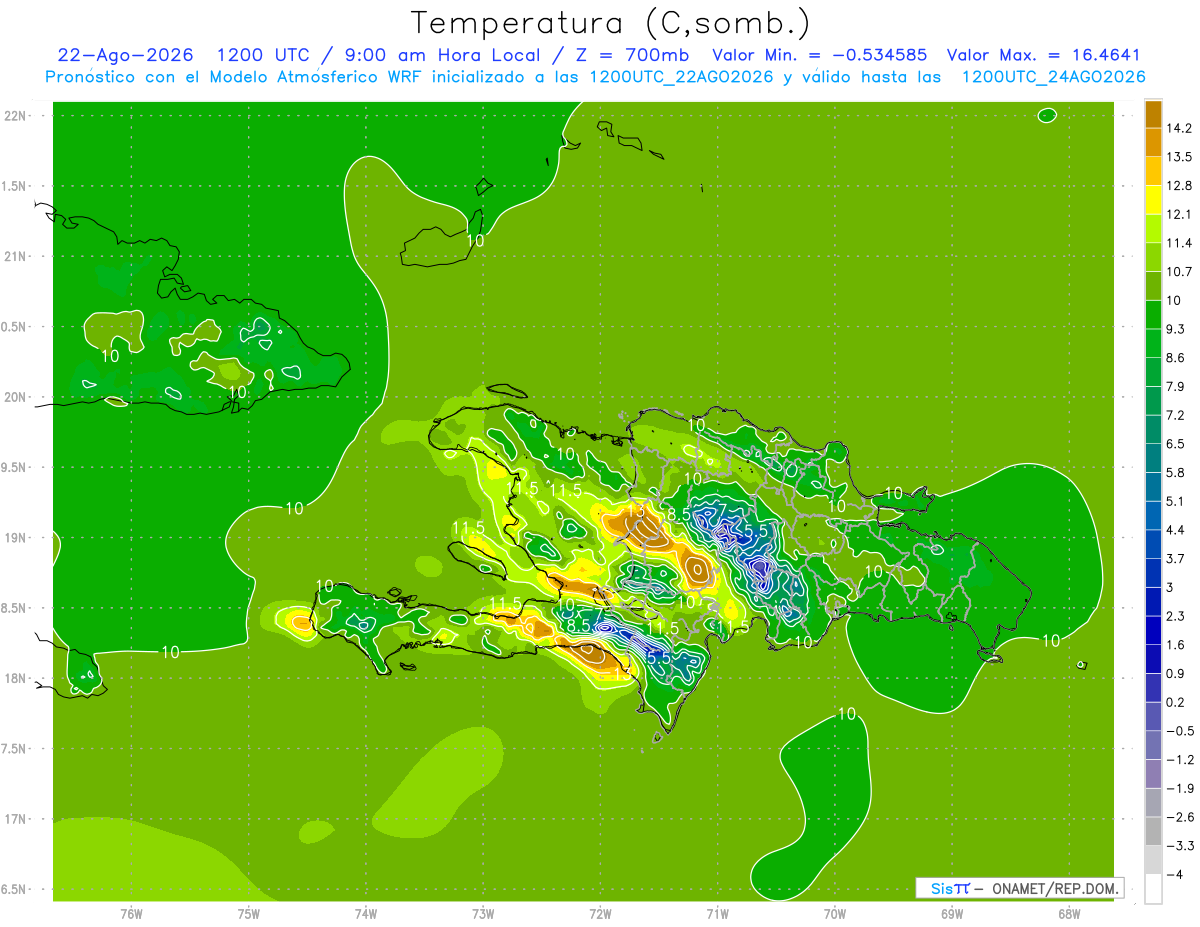Image resolution: width=1200 pixels, height=927 pixels.
Task: Click the '22N' latitude tick label
Action: 17,115
